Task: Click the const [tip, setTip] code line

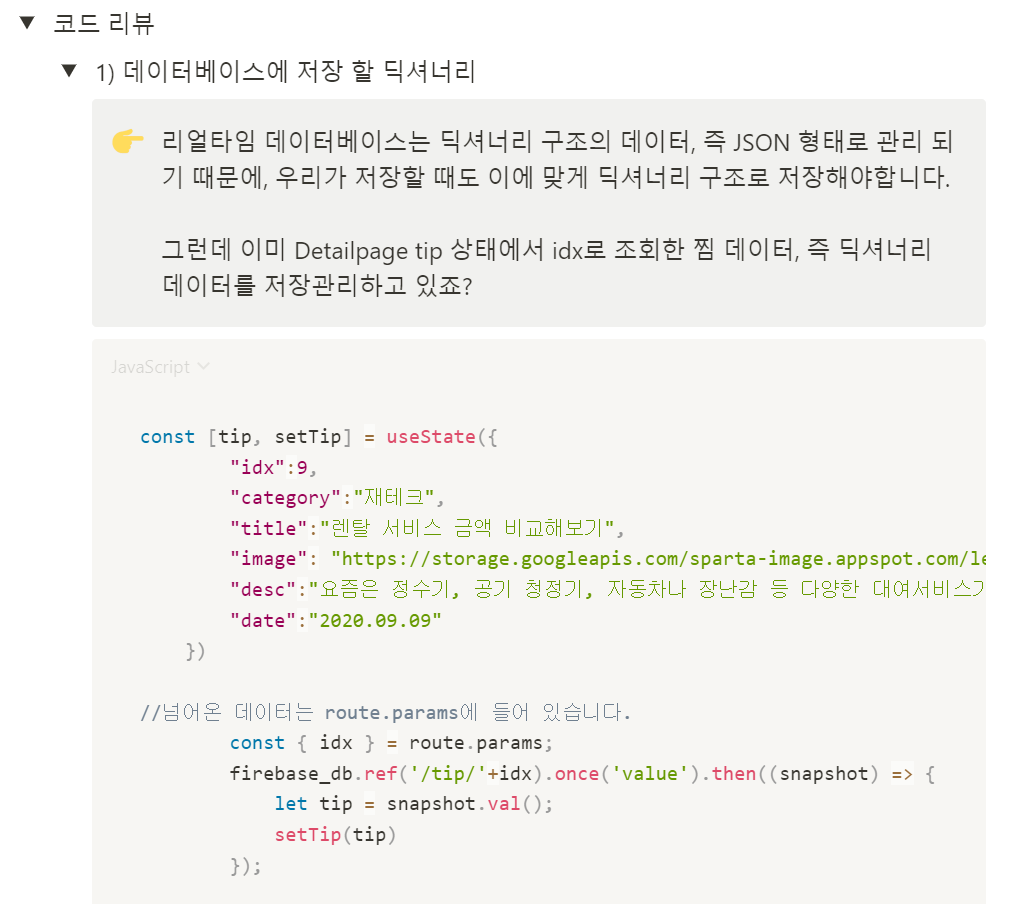Action: 319,437
